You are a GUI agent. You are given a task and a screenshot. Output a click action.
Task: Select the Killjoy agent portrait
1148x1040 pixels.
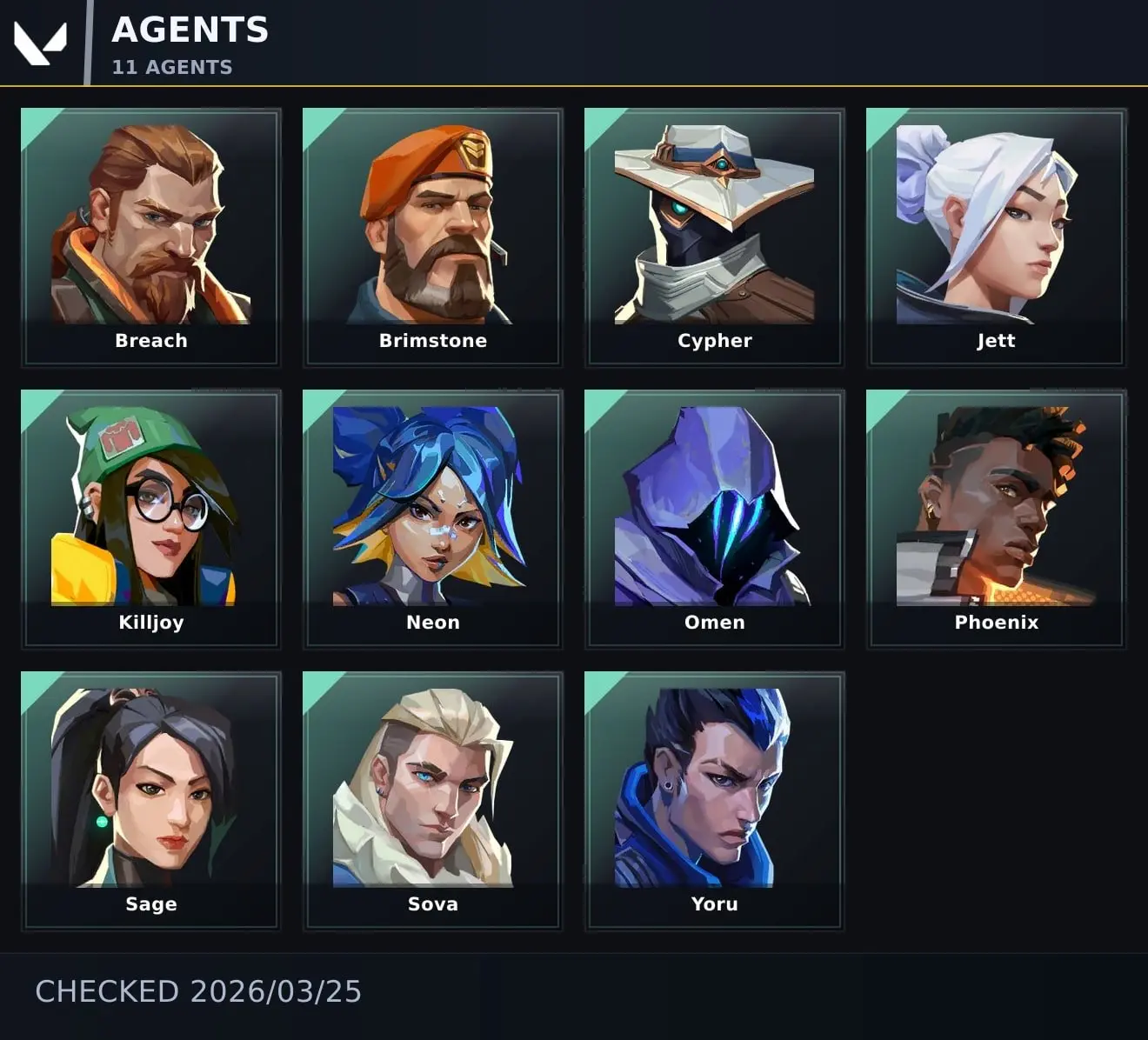pos(151,519)
